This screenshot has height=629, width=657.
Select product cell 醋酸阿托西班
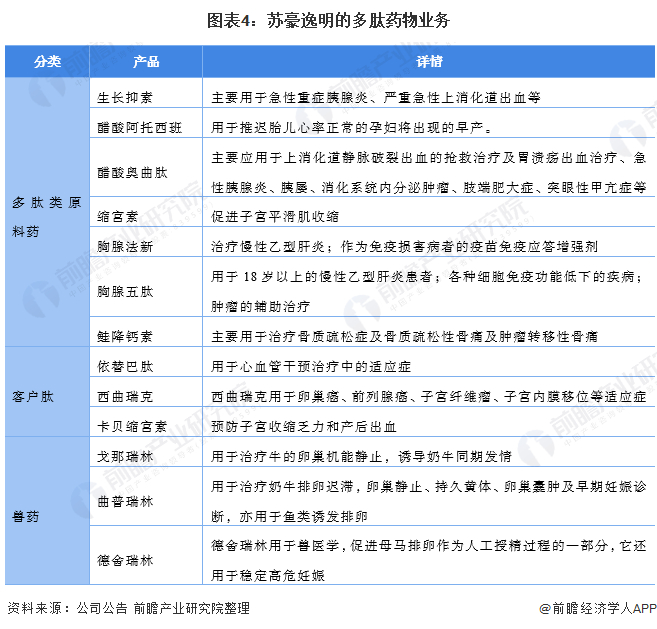[x=146, y=123]
